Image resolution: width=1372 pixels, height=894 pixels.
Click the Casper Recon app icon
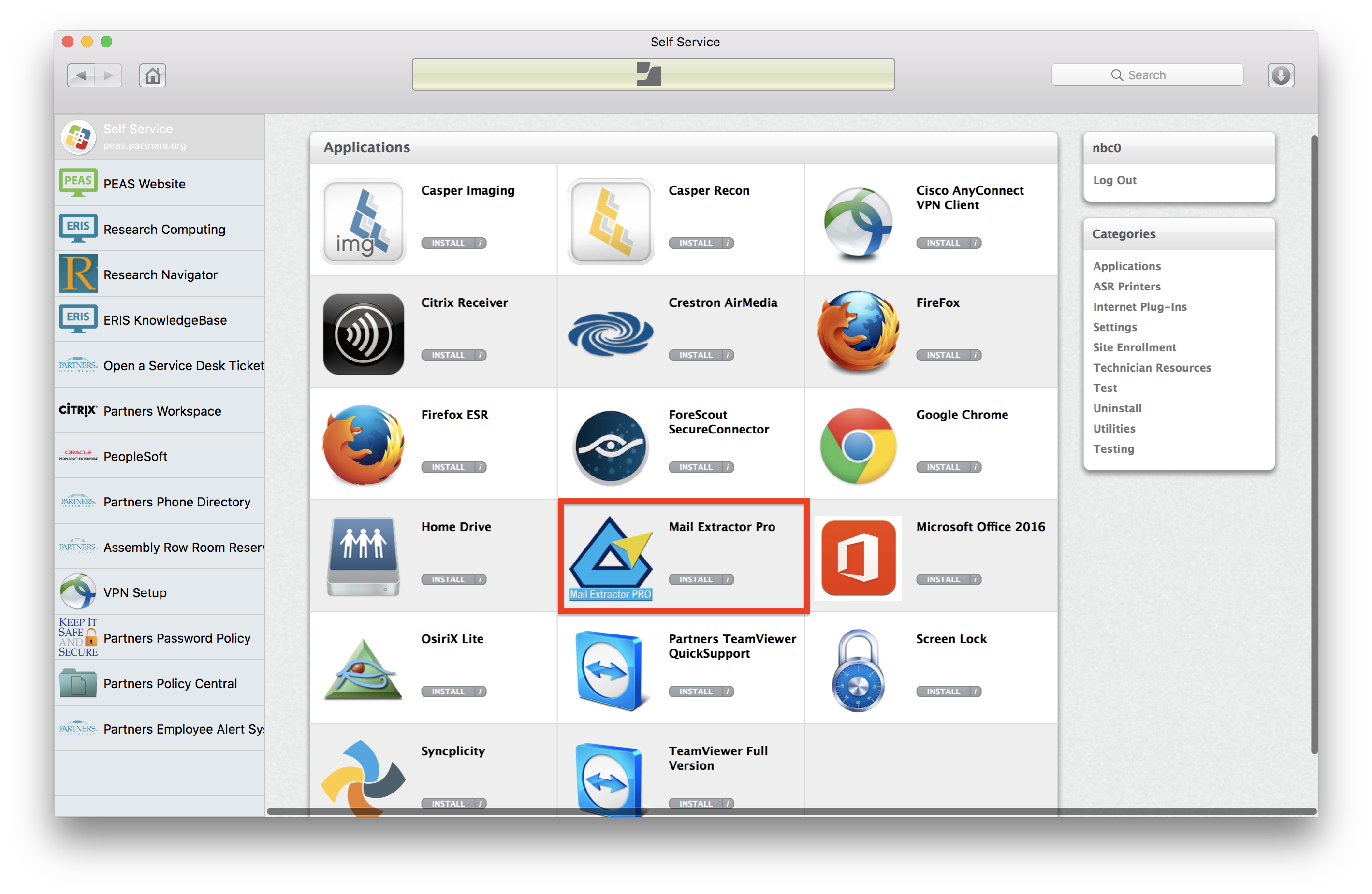coord(611,222)
